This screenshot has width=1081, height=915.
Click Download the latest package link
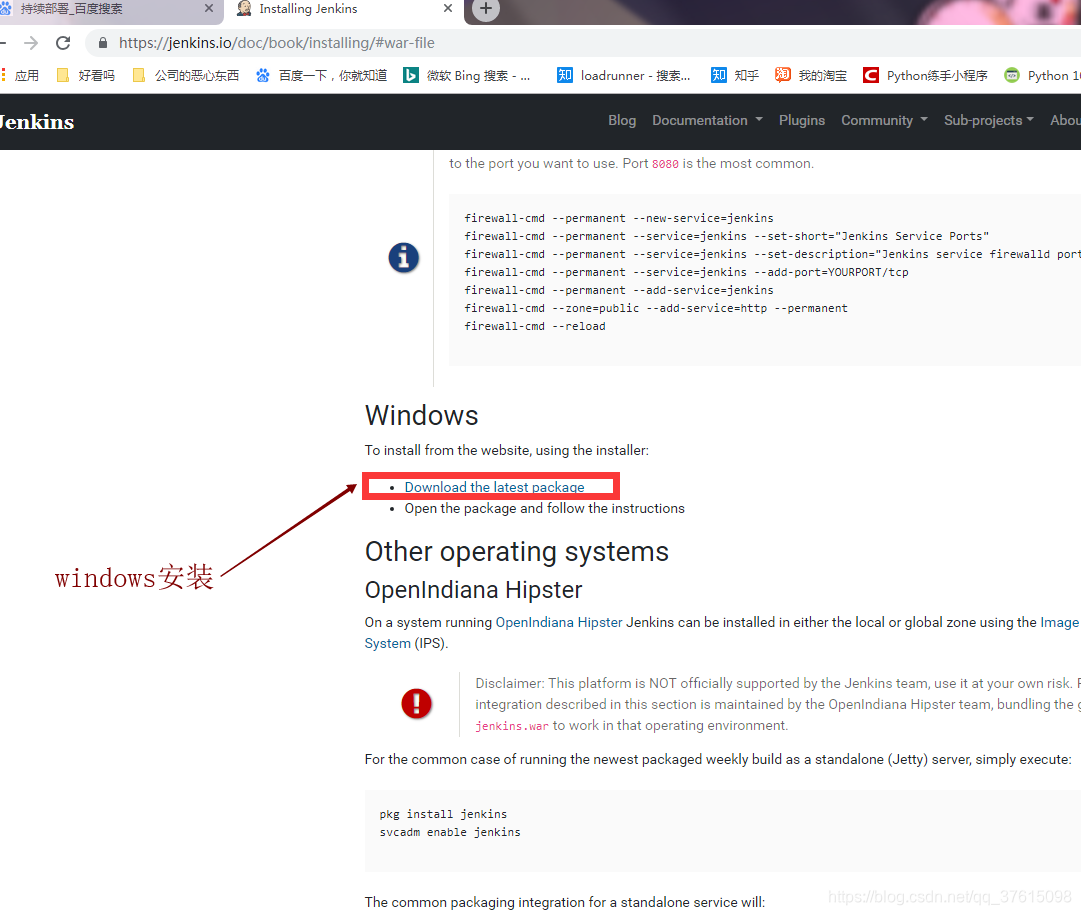click(494, 487)
